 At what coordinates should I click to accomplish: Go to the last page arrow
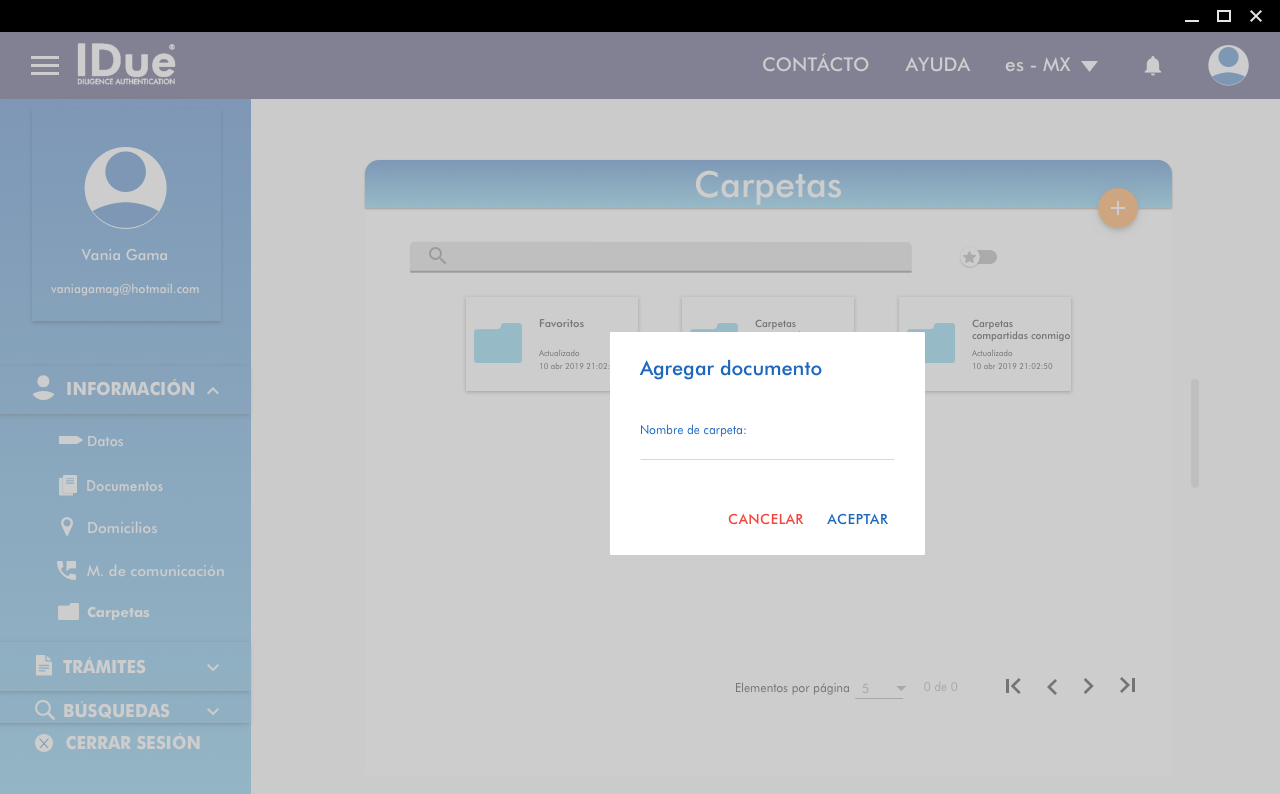tap(1127, 686)
